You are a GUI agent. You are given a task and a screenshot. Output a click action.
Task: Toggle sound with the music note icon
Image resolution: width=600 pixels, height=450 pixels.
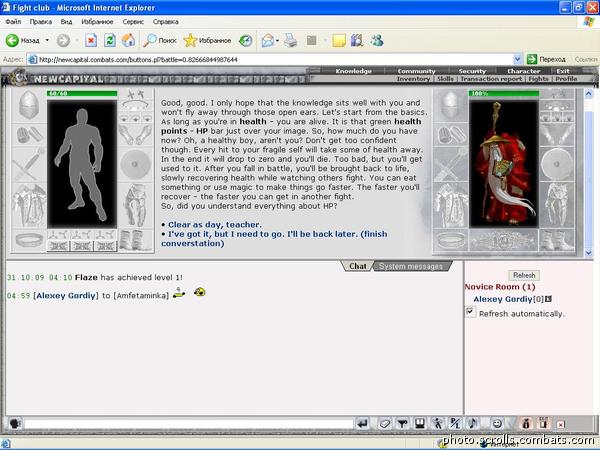point(473,423)
